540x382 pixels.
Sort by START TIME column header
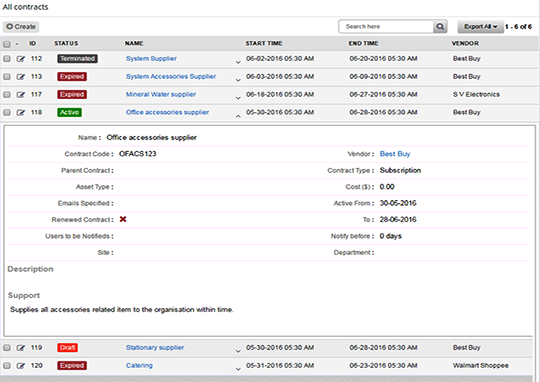264,43
